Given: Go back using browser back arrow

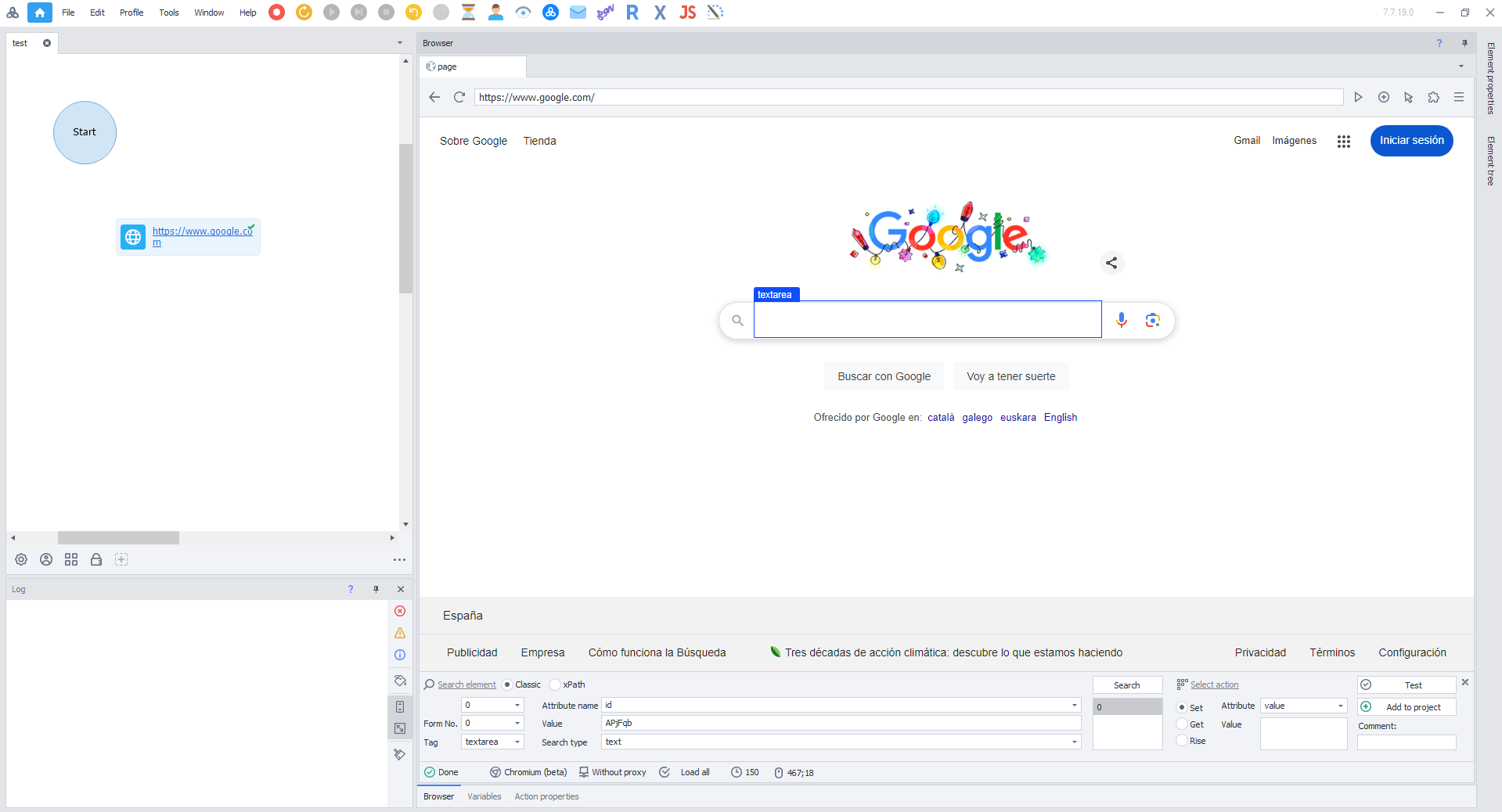Looking at the screenshot, I should pyautogui.click(x=434, y=97).
